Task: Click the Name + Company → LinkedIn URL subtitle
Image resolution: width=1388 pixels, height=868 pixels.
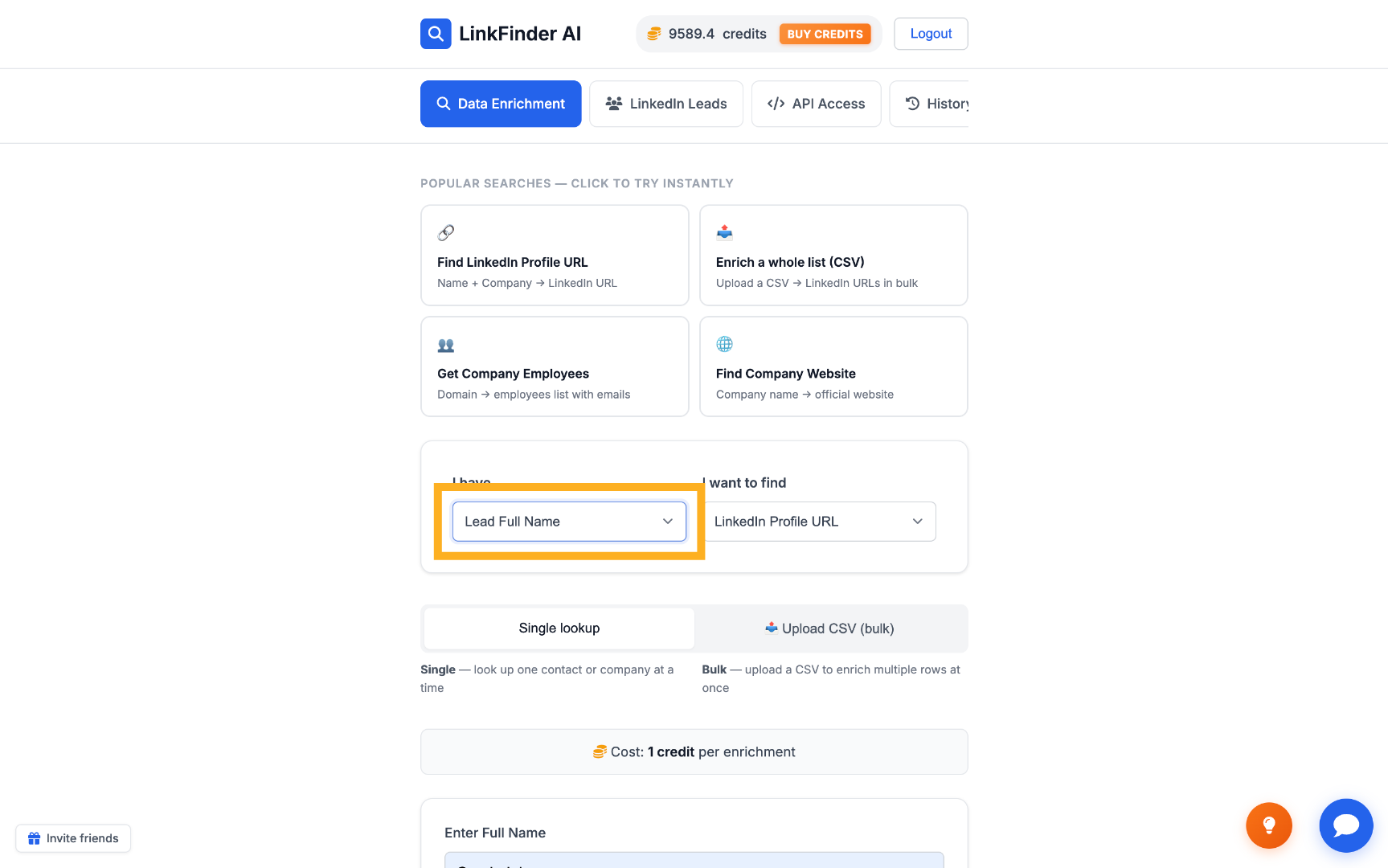Action: tap(527, 283)
